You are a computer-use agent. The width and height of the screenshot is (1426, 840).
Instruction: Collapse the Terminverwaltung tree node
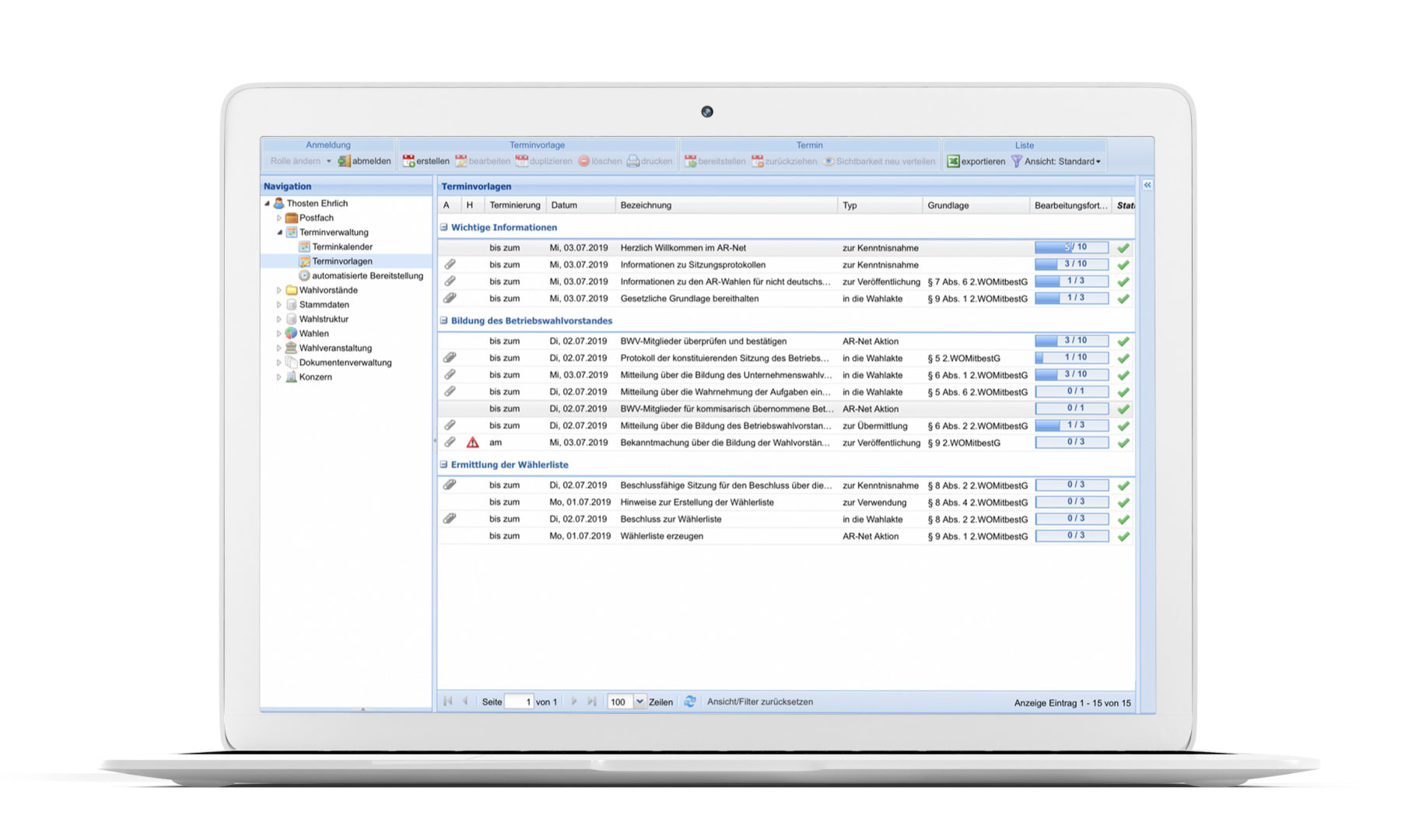point(280,233)
